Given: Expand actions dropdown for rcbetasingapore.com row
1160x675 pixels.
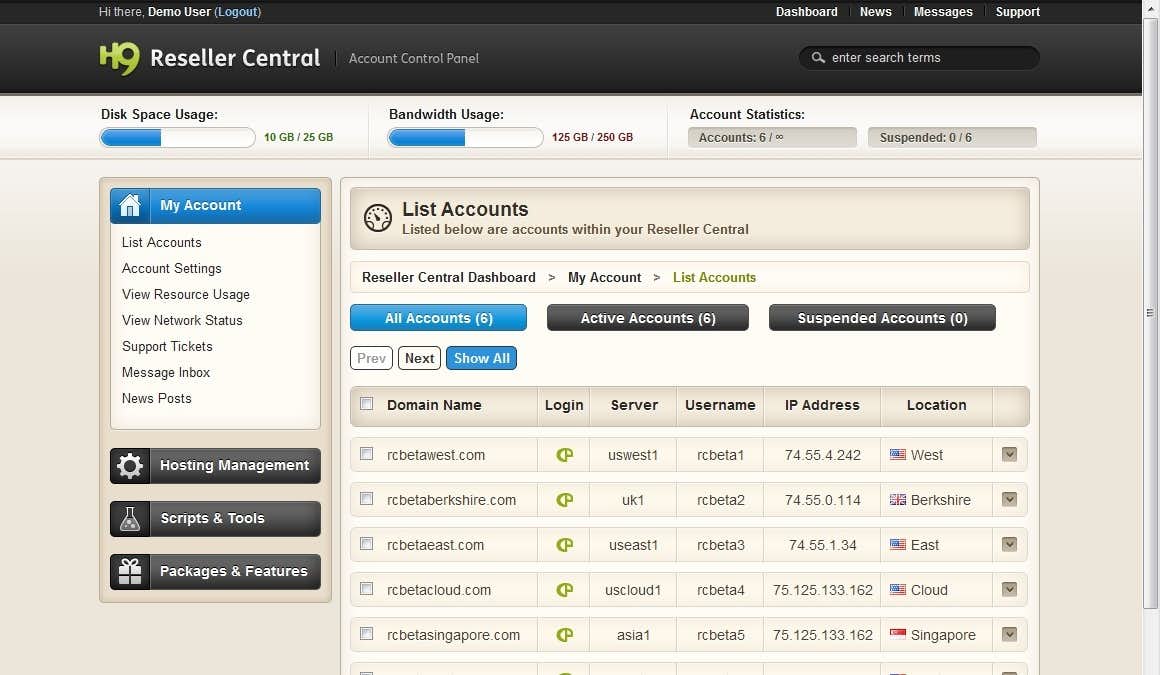Looking at the screenshot, I should pos(1009,634).
